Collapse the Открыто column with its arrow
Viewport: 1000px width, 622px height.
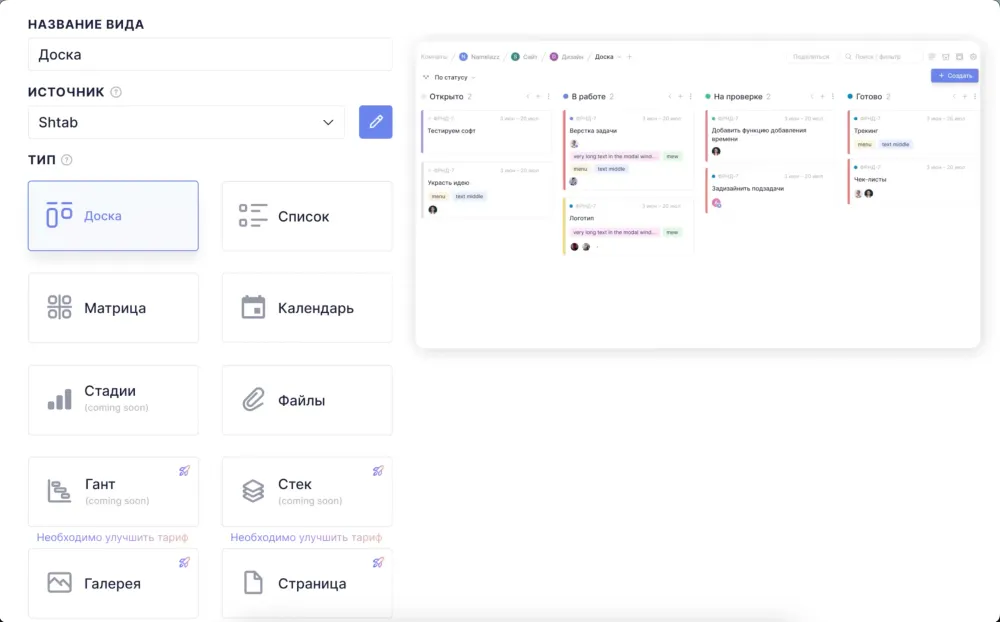[x=528, y=96]
